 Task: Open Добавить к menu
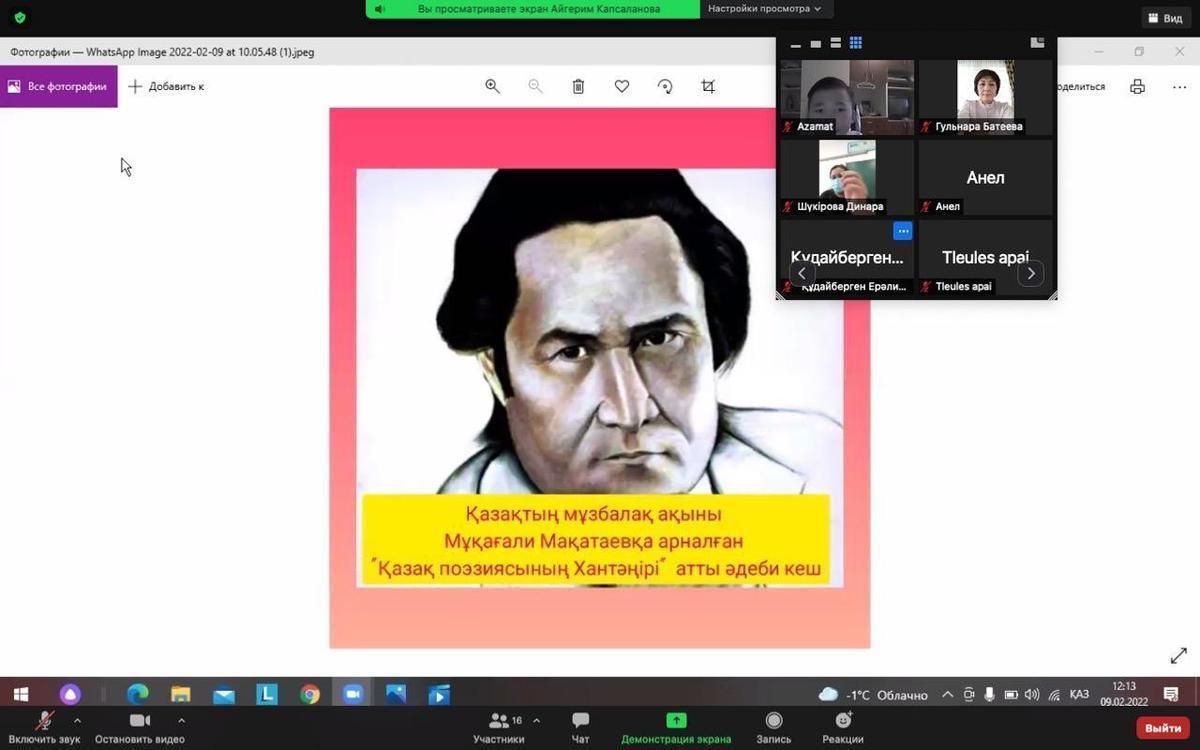point(166,87)
